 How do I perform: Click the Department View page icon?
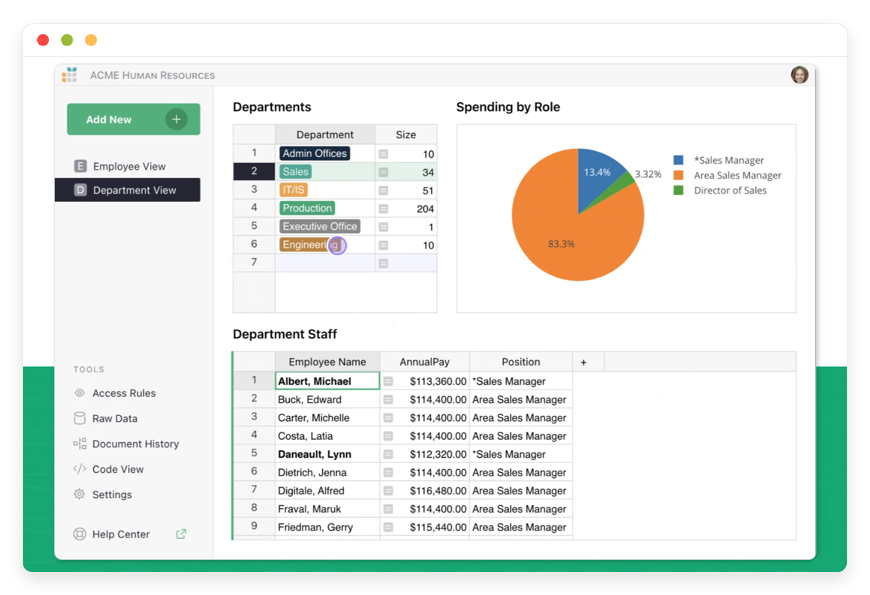(x=80, y=190)
